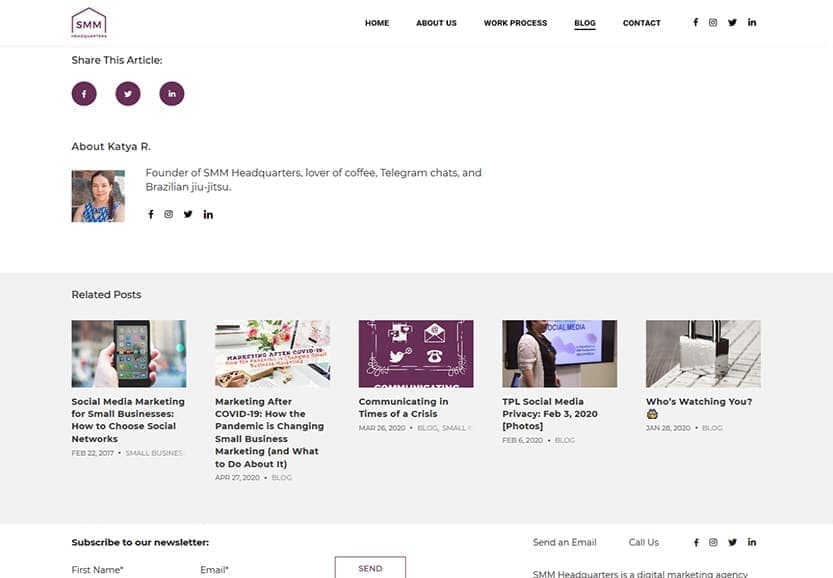The height and width of the screenshot is (578, 833).
Task: Open the Work Process menu item
Action: click(515, 23)
